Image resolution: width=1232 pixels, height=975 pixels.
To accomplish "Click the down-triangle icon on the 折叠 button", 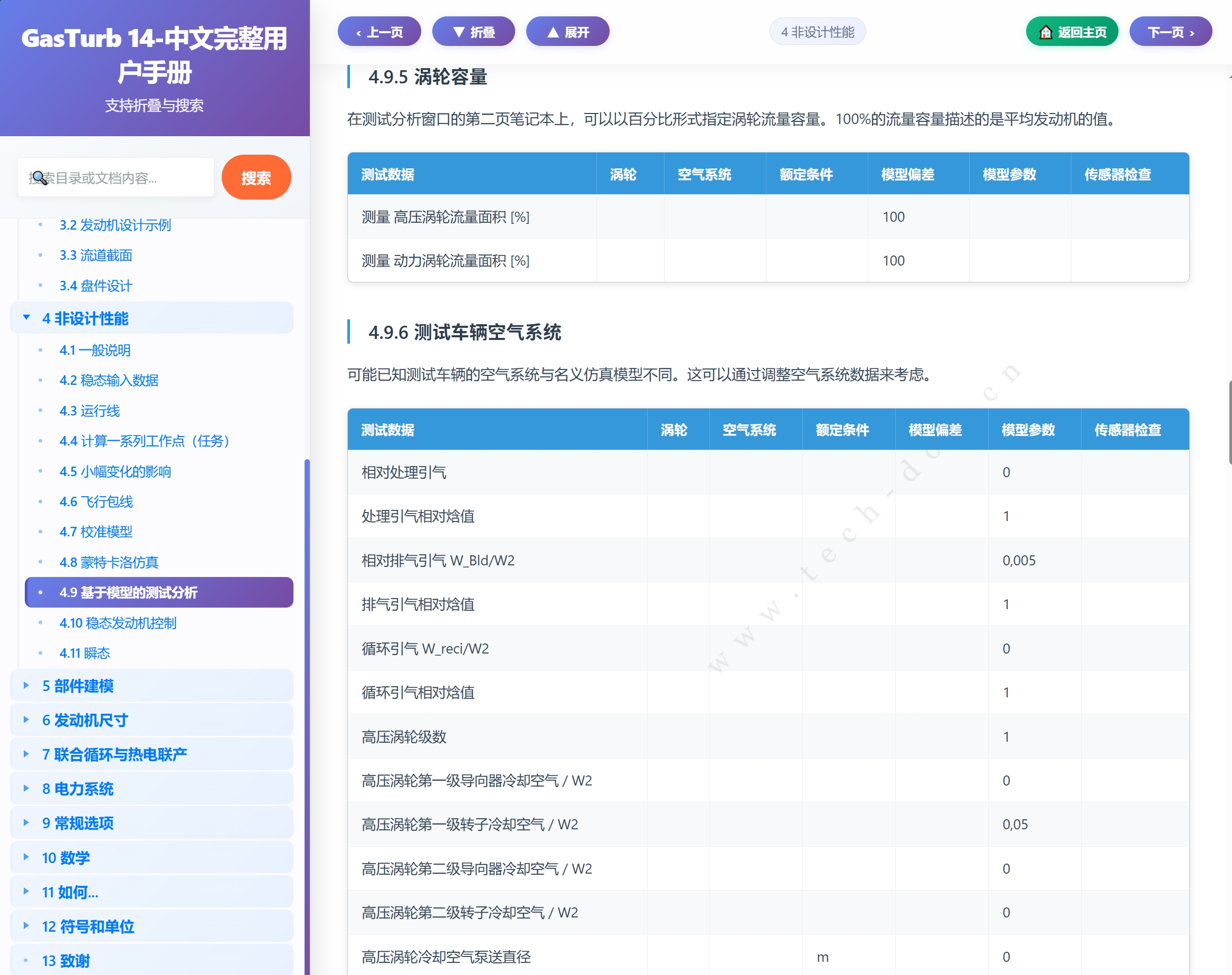I will point(460,32).
